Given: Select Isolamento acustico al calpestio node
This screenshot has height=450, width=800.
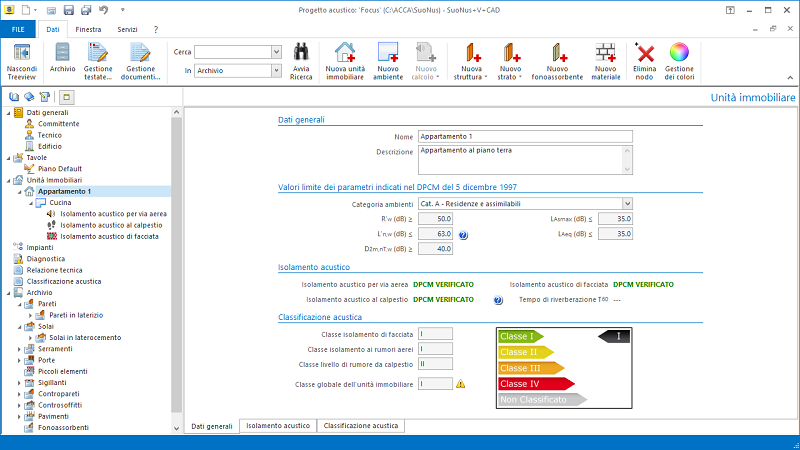Looking at the screenshot, I should click(x=111, y=225).
